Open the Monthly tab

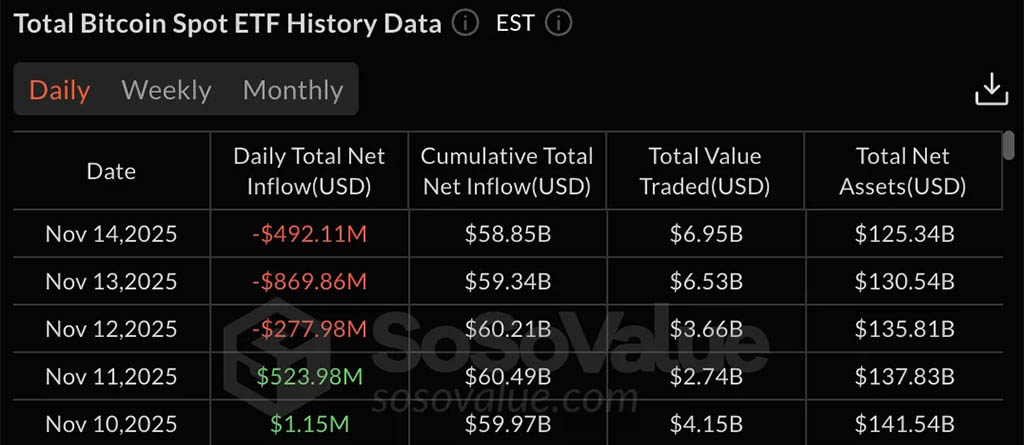[x=293, y=90]
